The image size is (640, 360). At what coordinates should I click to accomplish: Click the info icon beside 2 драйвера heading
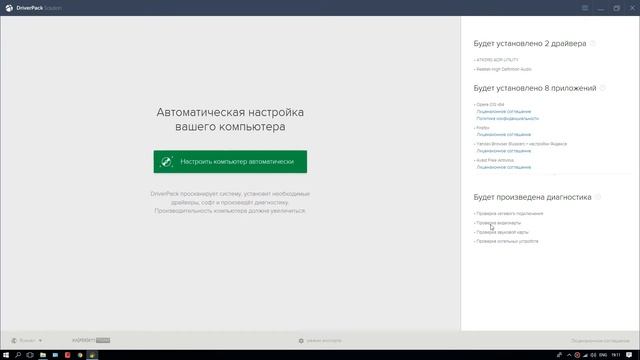tap(593, 43)
